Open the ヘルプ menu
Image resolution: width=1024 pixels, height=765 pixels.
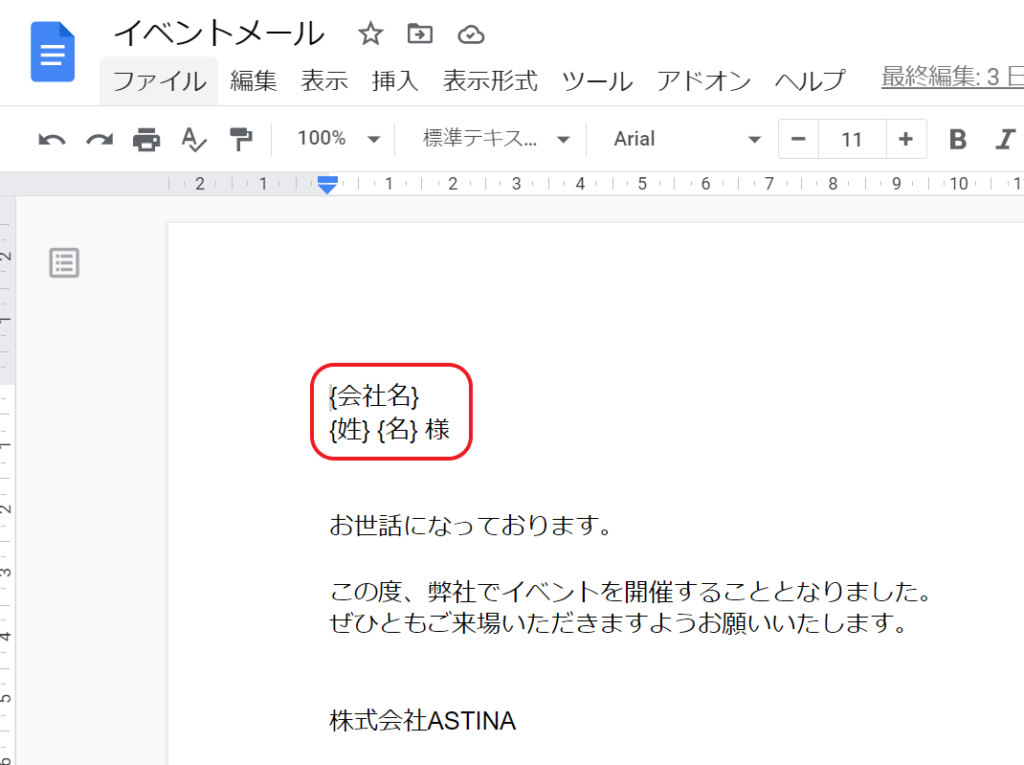tap(810, 81)
